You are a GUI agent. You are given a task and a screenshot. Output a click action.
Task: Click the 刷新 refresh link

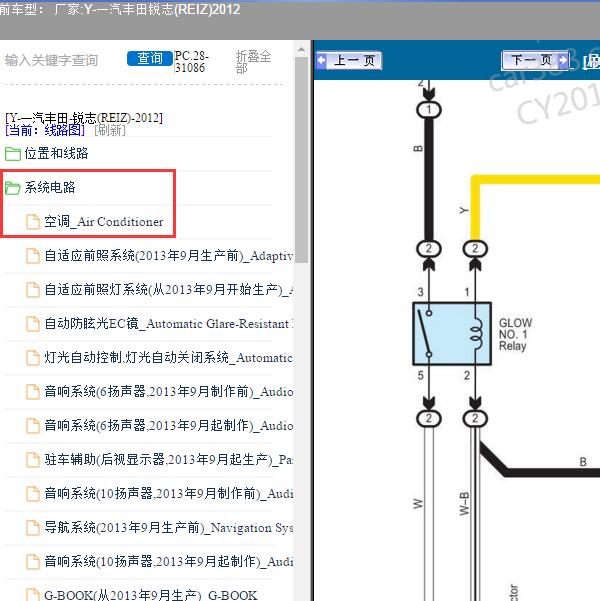point(110,130)
